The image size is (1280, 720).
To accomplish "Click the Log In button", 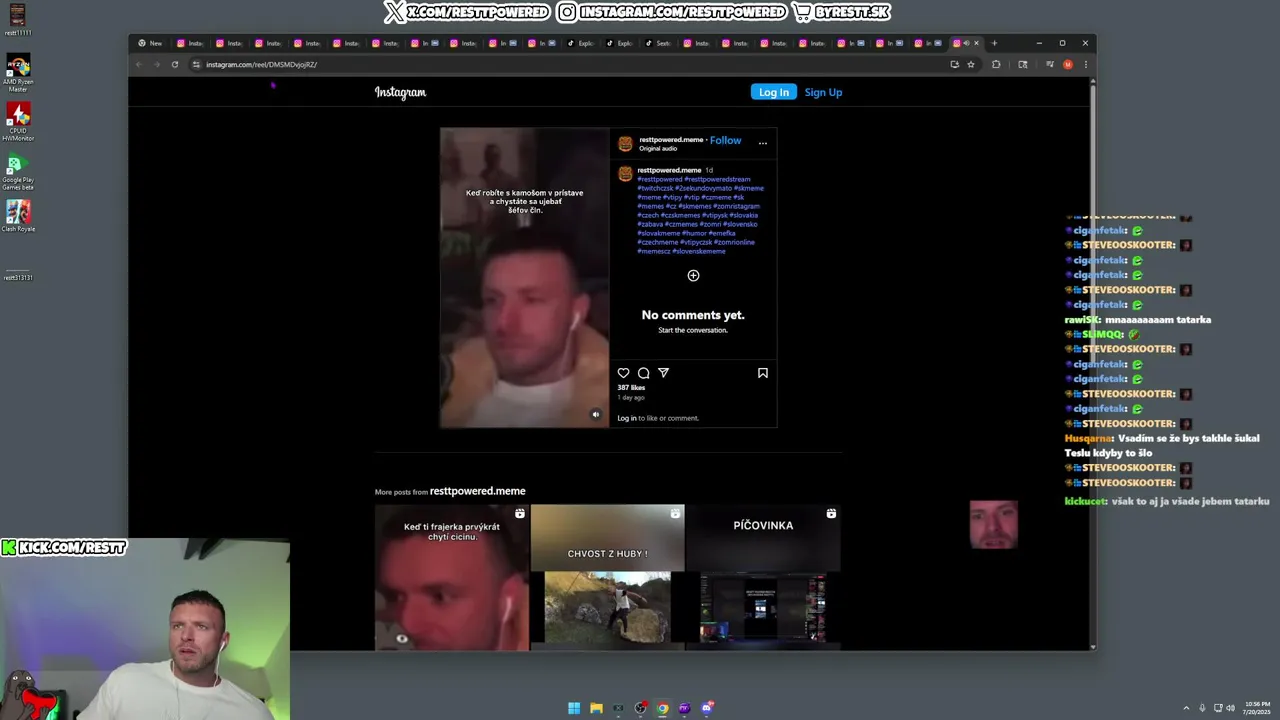I will click(x=774, y=92).
